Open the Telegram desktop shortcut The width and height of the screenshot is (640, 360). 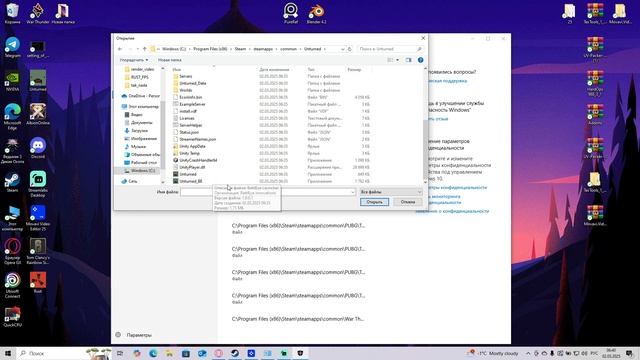coord(12,47)
